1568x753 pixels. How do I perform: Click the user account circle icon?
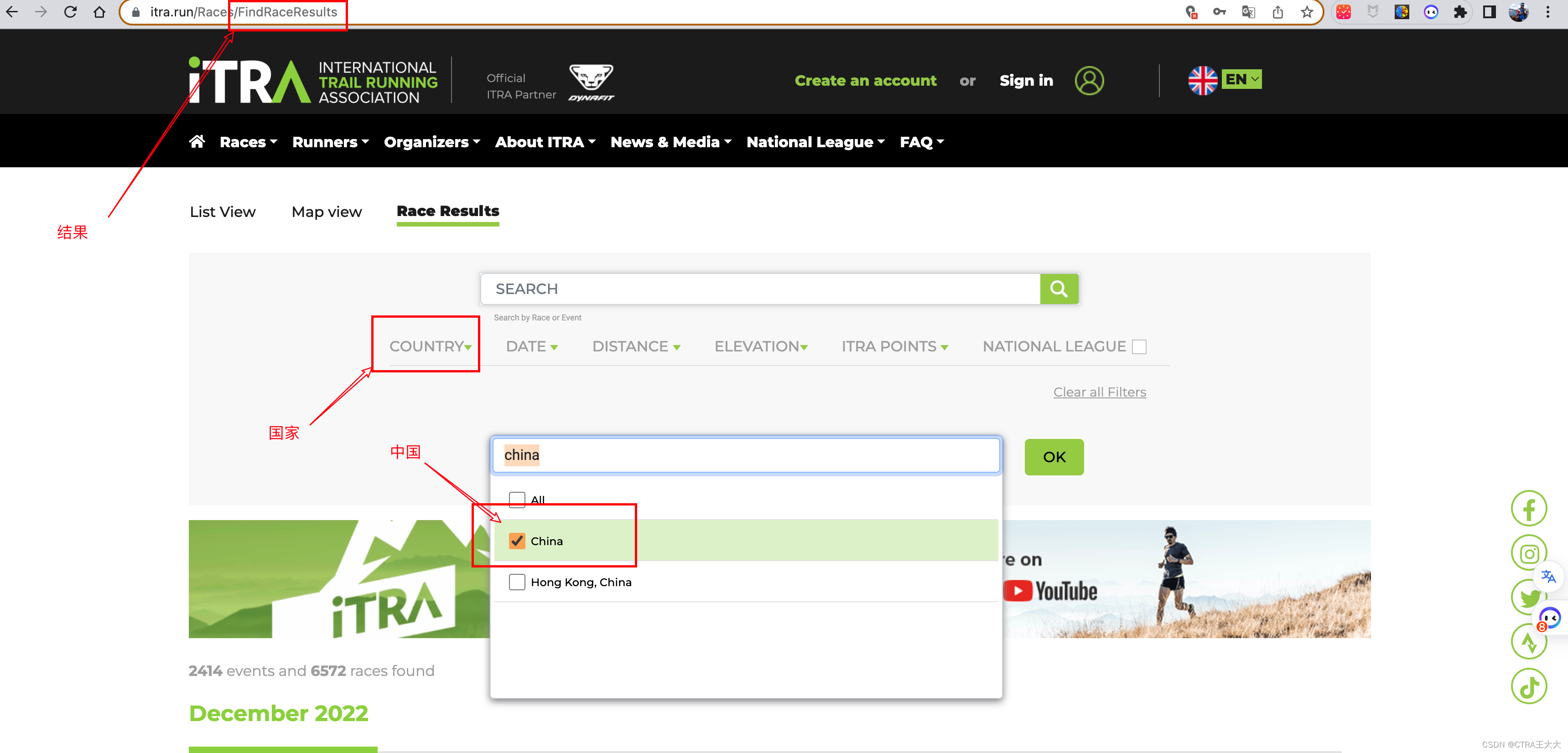pyautogui.click(x=1089, y=80)
